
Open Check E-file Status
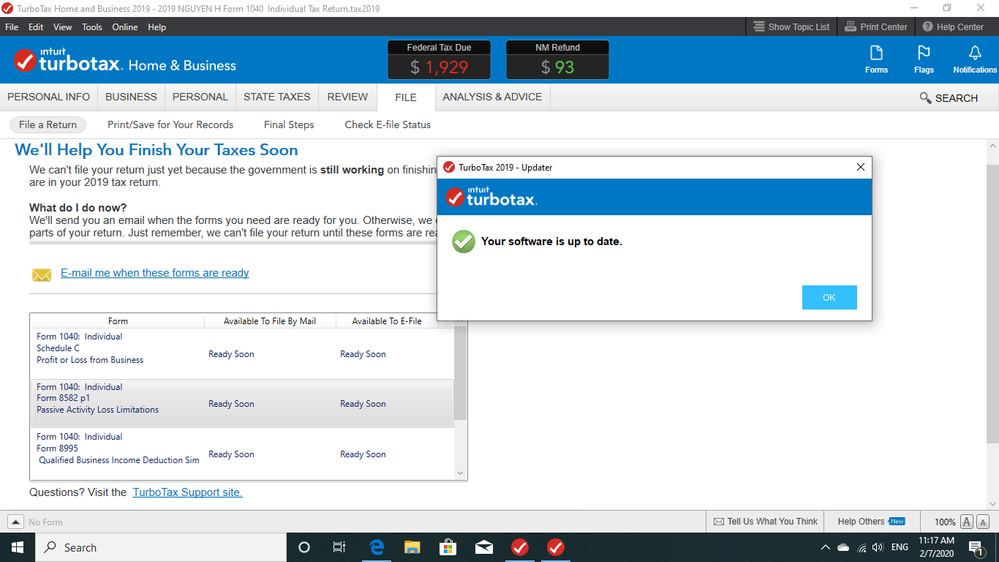[x=387, y=125]
